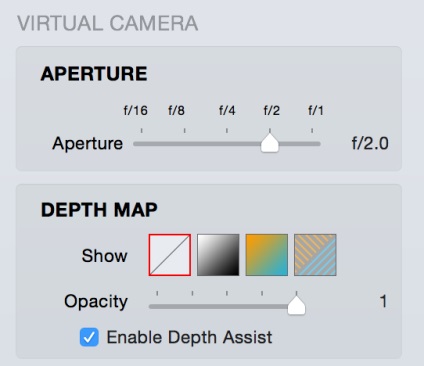This screenshot has width=424, height=366.
Task: Set aperture to the f/1 tick mark
Action: (312, 144)
